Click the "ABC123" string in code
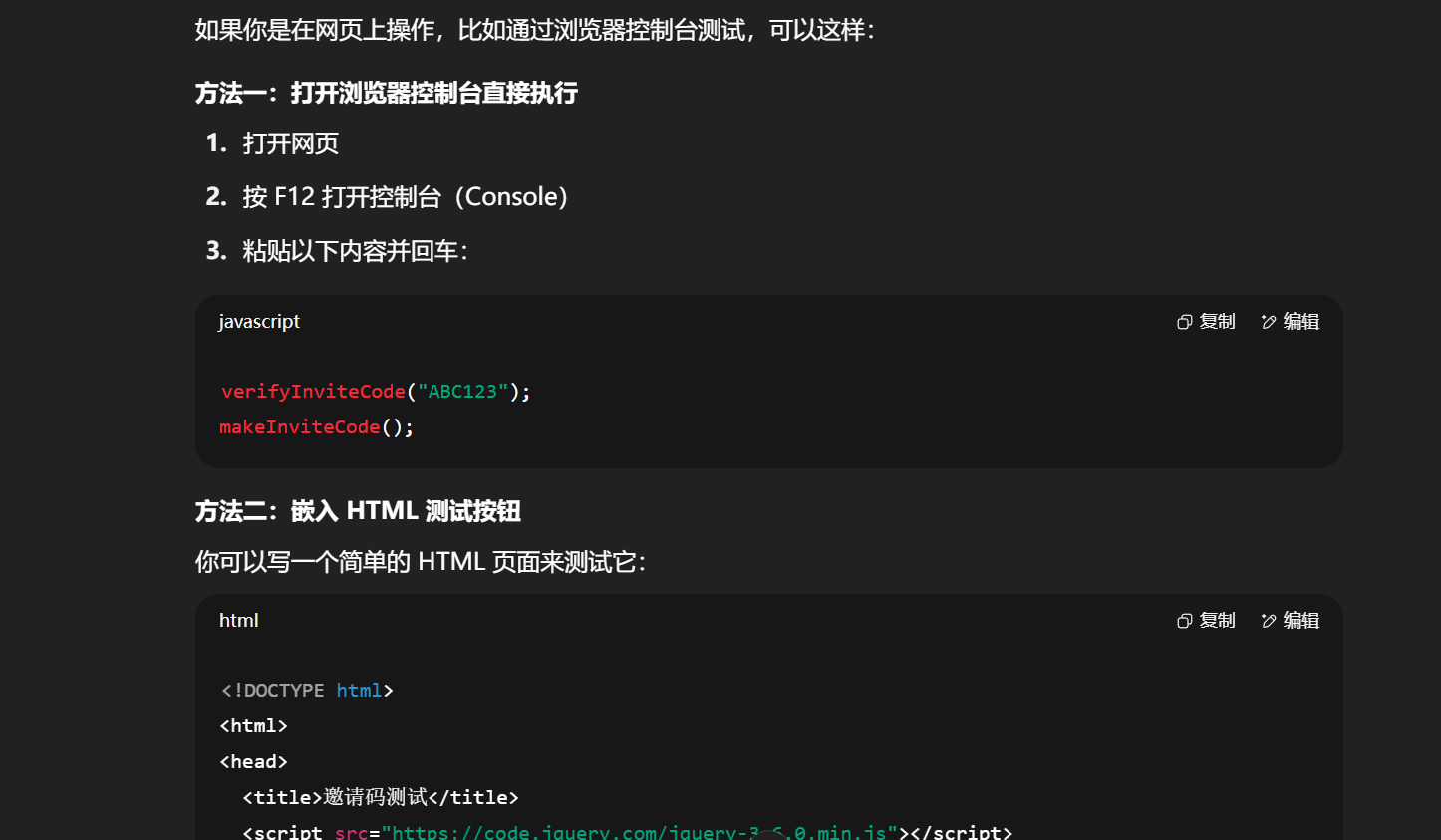The height and width of the screenshot is (840, 1441). tap(462, 391)
